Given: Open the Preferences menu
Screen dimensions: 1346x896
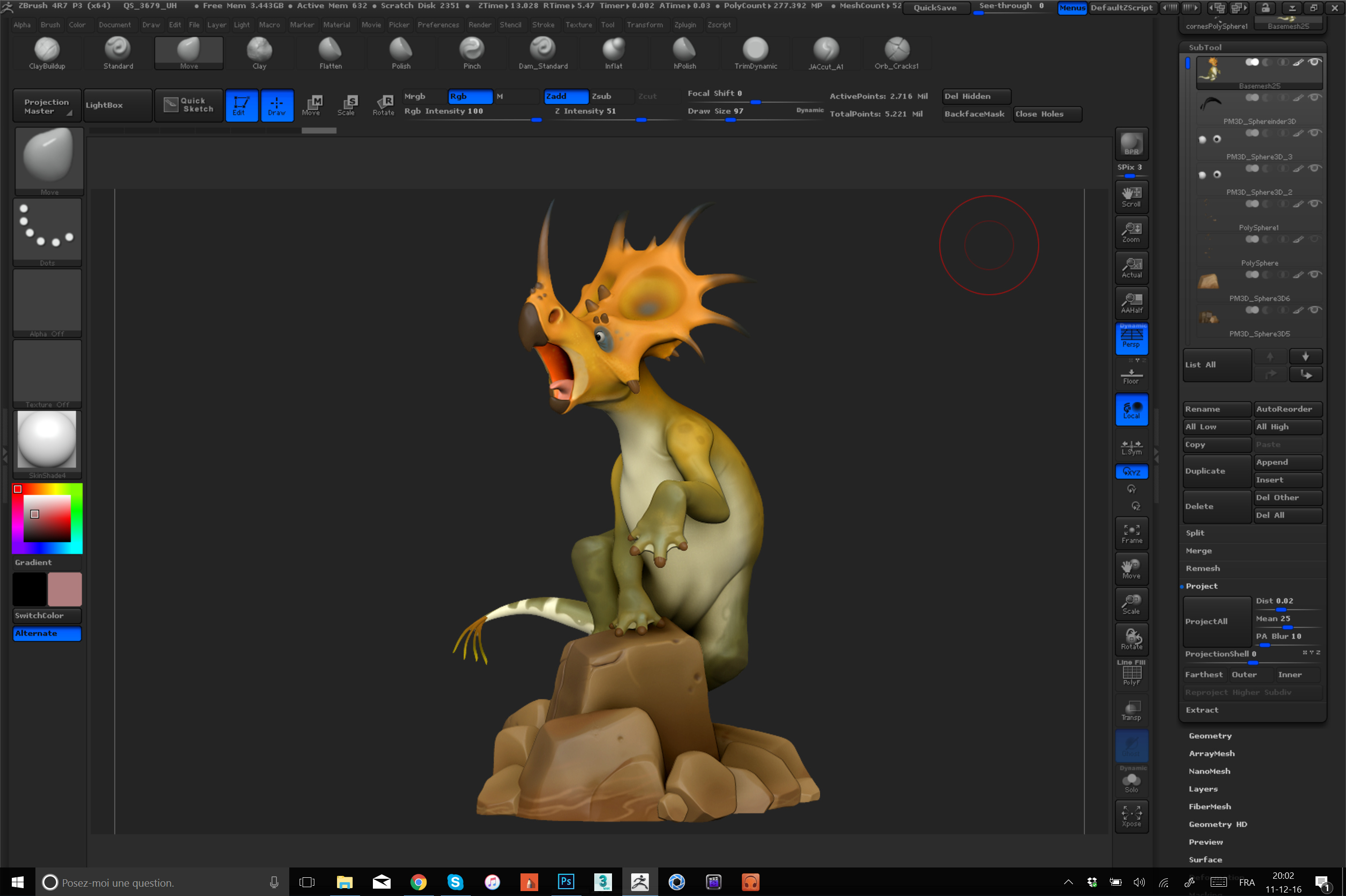Looking at the screenshot, I should [438, 25].
